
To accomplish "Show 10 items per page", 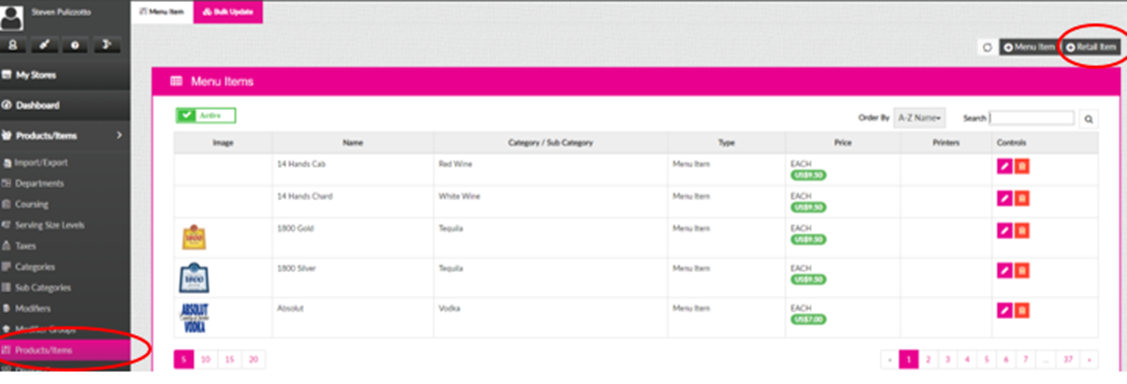I will (206, 360).
